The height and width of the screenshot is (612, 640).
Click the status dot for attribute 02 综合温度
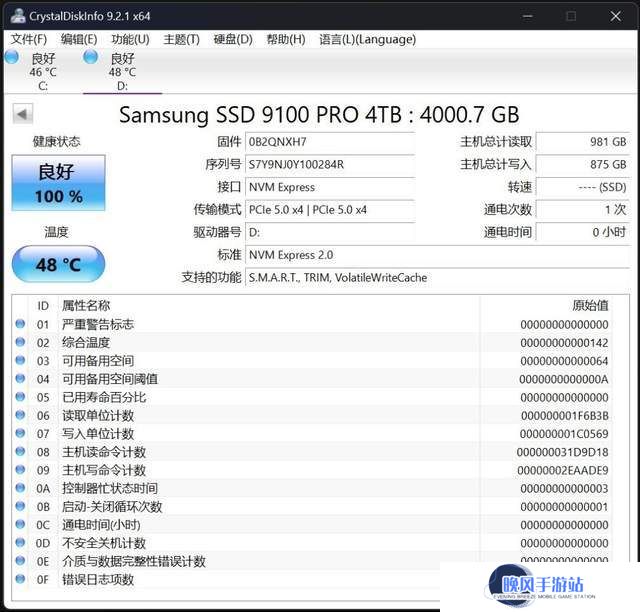(20, 342)
